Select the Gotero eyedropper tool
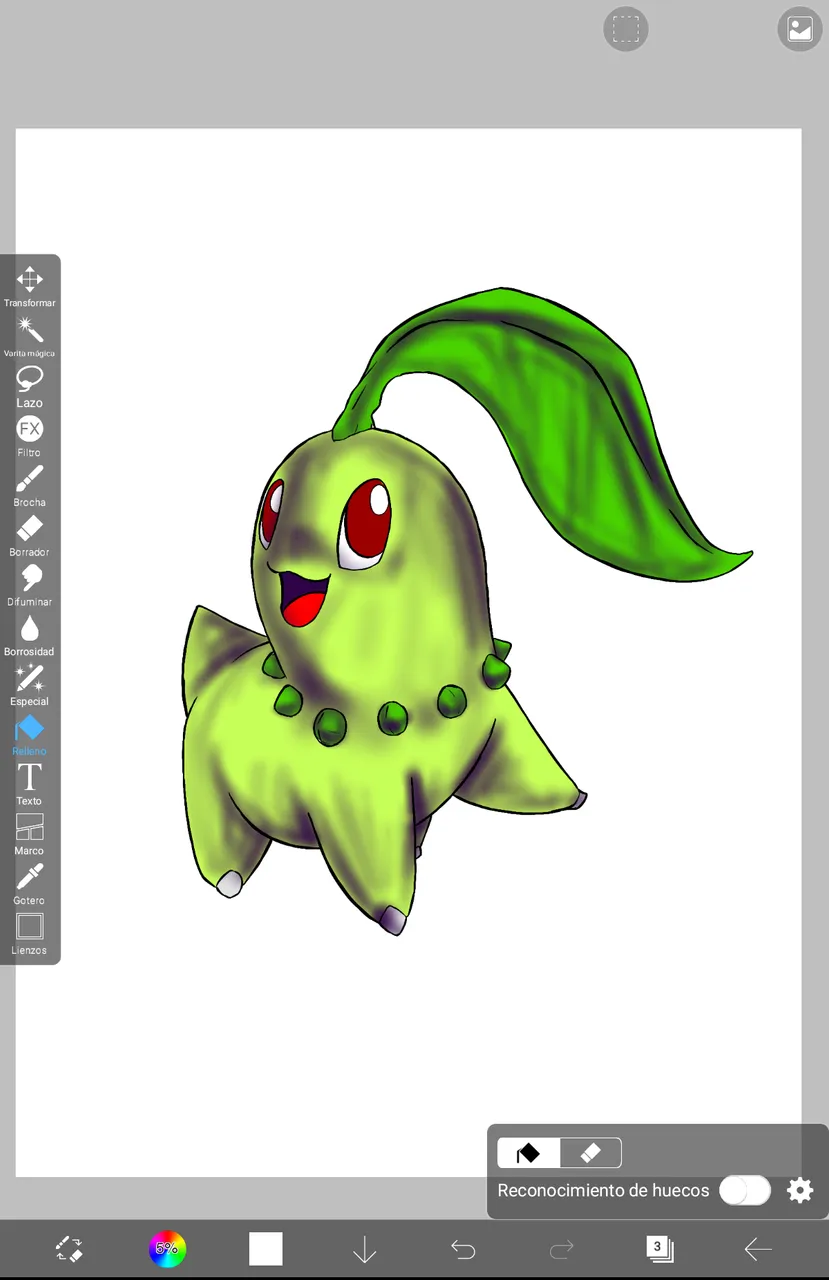The image size is (829, 1280). tap(30, 884)
